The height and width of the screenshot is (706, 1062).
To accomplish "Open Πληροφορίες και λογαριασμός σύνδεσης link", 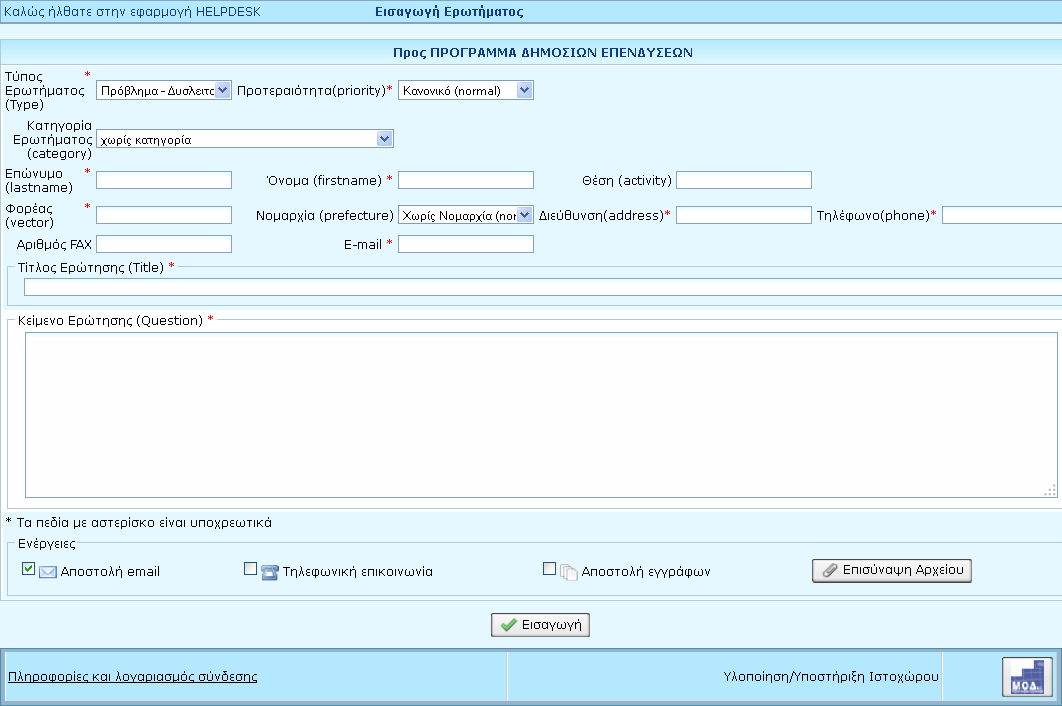I will pos(133,676).
